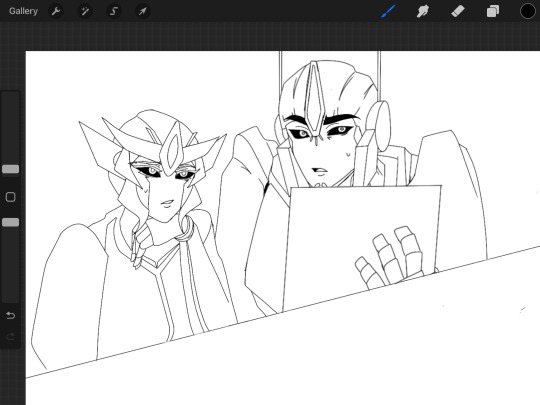Image resolution: width=540 pixels, height=405 pixels.
Task: Open the Actions wrench menu
Action: click(x=56, y=11)
